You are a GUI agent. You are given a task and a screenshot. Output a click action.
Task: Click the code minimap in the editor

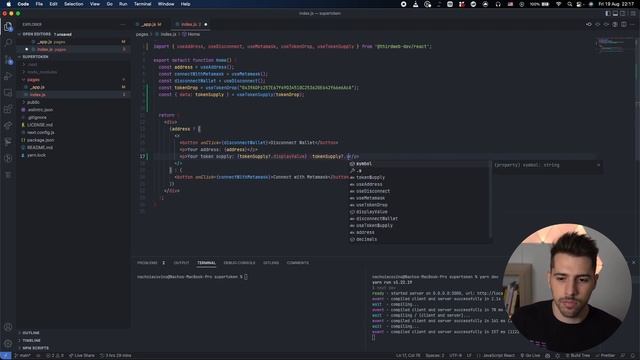point(614,45)
